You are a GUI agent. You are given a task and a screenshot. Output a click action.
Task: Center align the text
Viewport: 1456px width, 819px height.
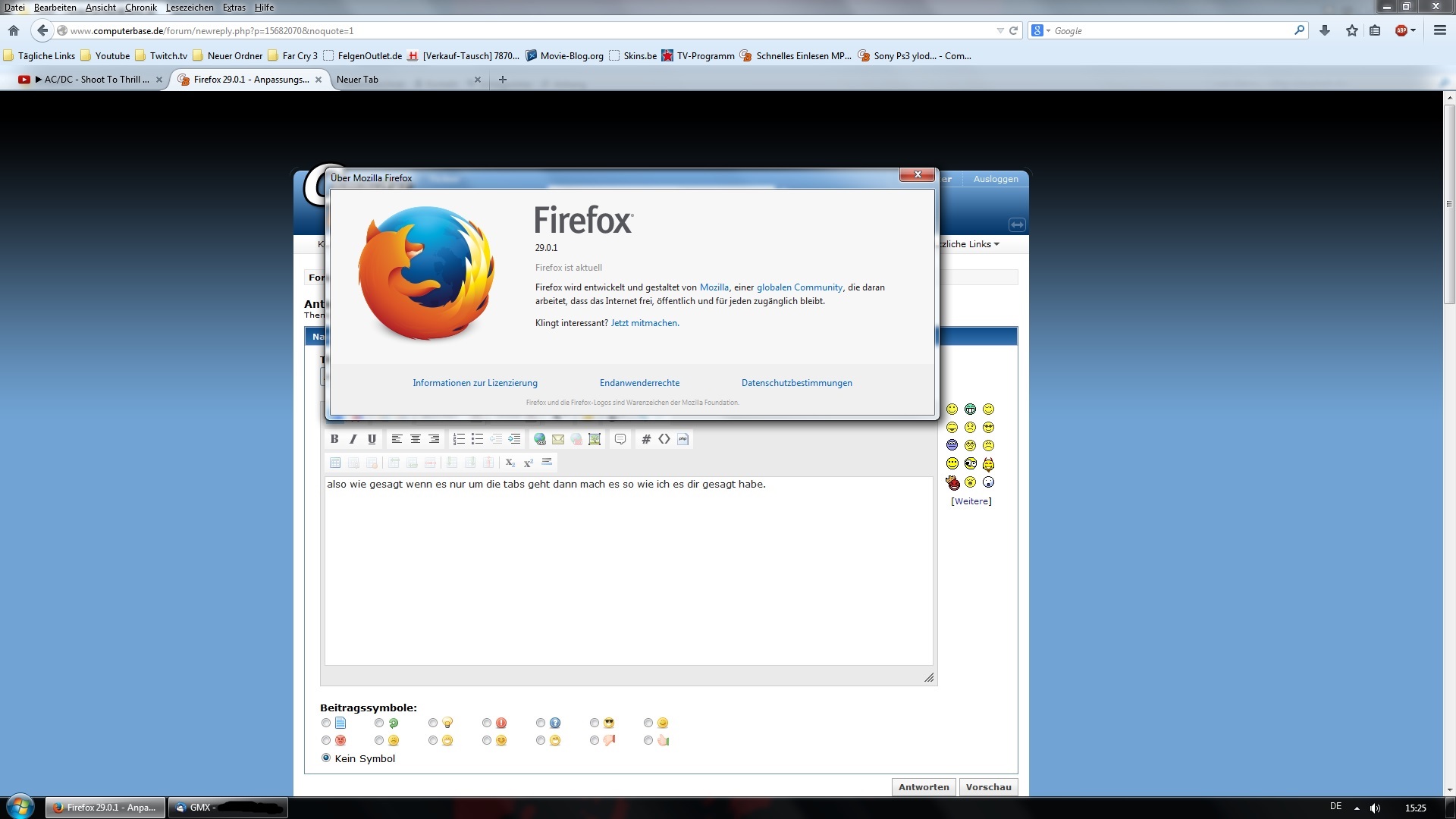coord(415,439)
